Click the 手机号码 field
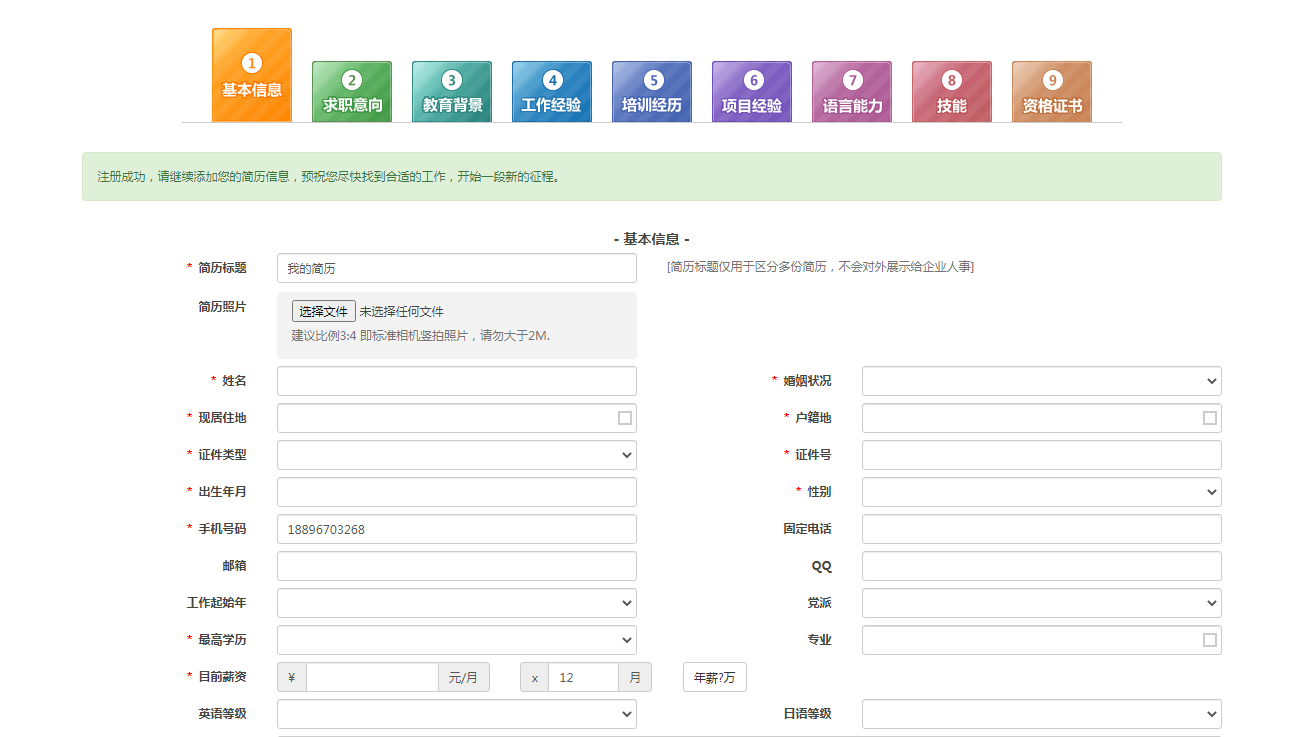Image resolution: width=1295 pixels, height=737 pixels. [457, 529]
